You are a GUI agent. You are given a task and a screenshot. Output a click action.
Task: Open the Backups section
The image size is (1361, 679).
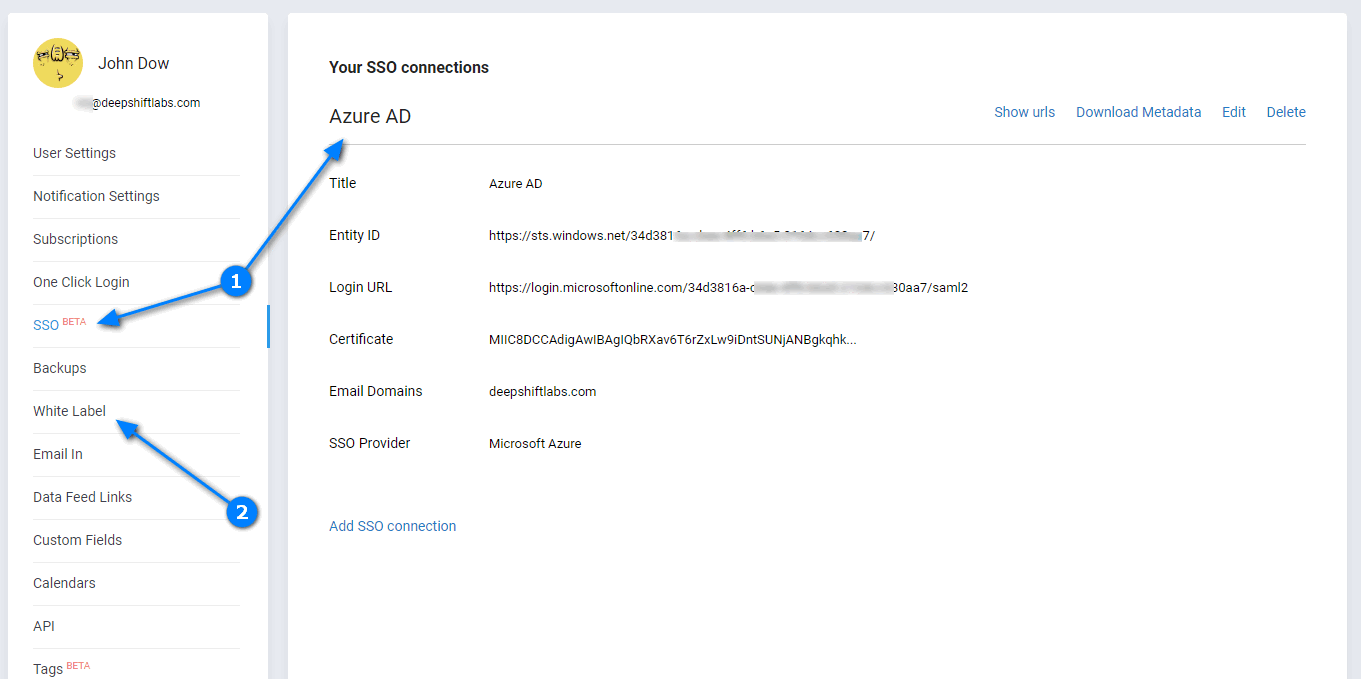(x=60, y=368)
